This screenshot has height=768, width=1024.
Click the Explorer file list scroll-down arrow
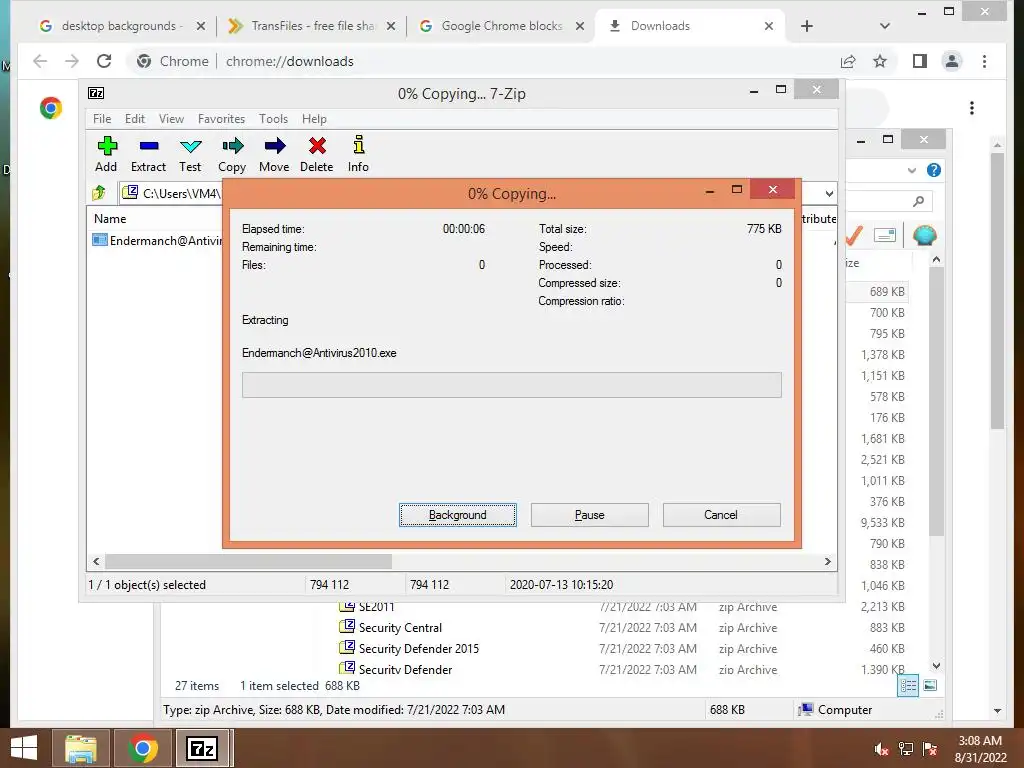(x=936, y=666)
